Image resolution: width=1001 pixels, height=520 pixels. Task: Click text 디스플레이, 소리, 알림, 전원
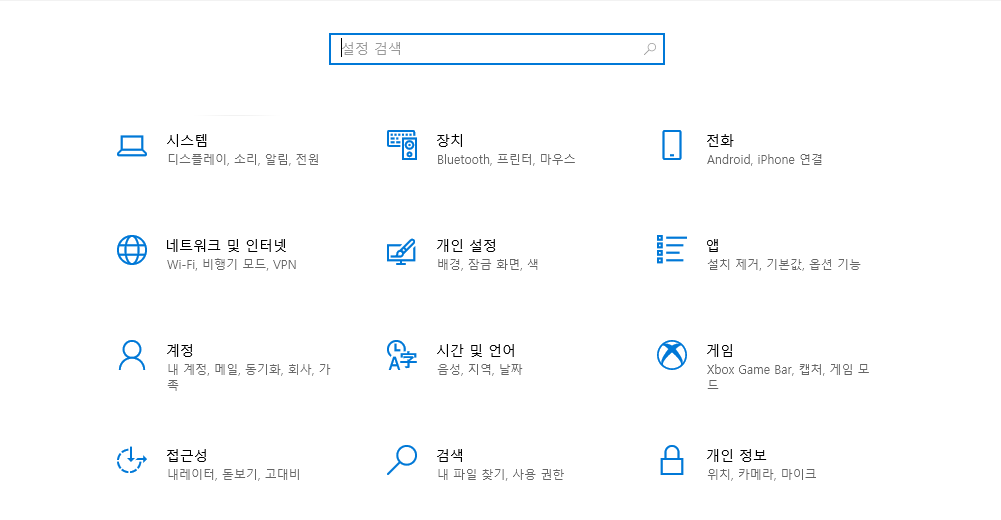[x=243, y=160]
